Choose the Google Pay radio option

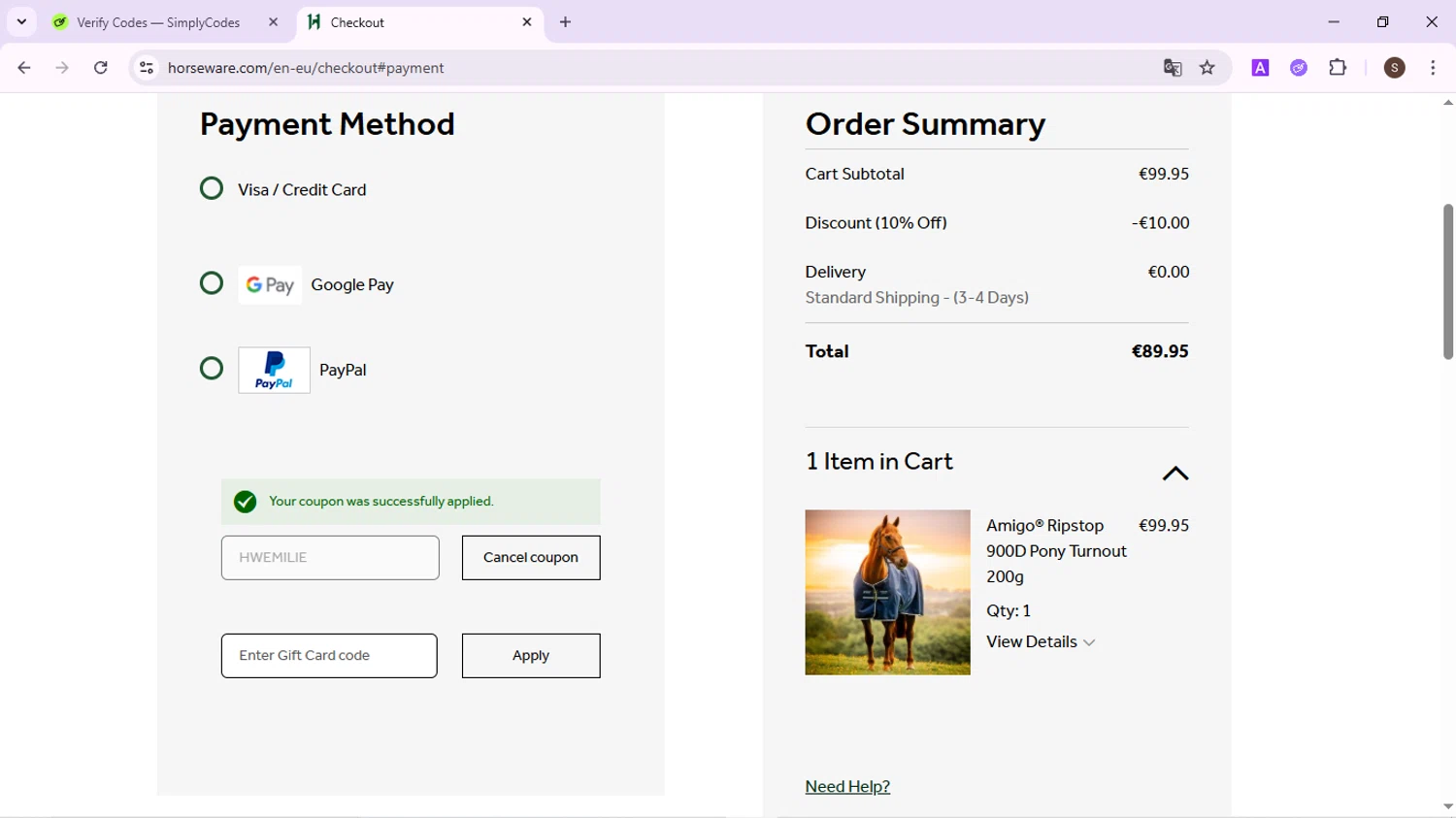pyautogui.click(x=211, y=283)
